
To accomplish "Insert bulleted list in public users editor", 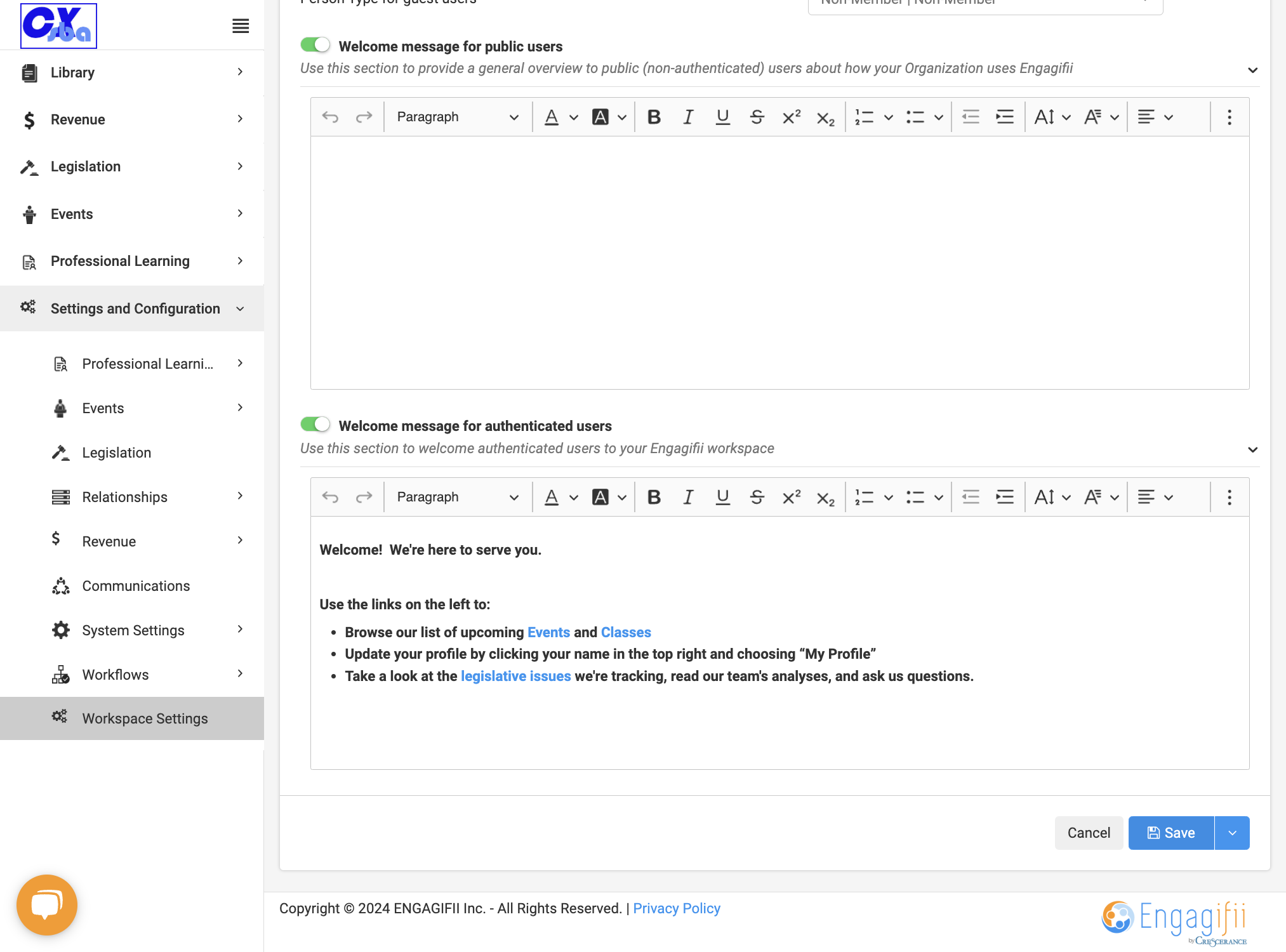I will tap(915, 117).
